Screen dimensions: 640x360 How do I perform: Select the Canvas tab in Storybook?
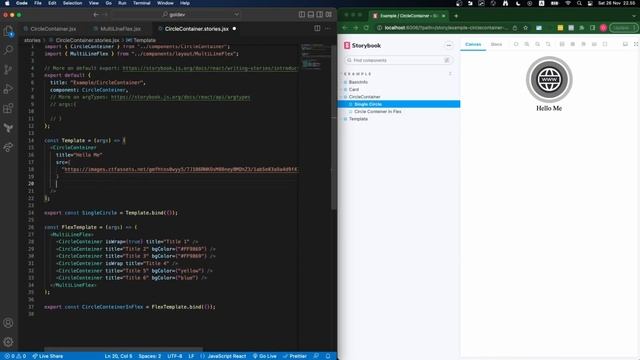point(473,44)
